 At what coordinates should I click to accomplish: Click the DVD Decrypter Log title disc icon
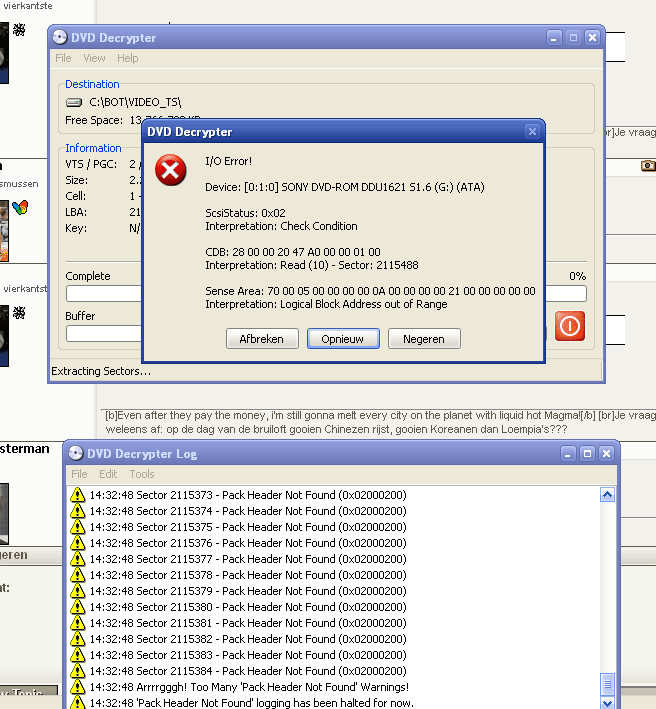click(x=76, y=453)
